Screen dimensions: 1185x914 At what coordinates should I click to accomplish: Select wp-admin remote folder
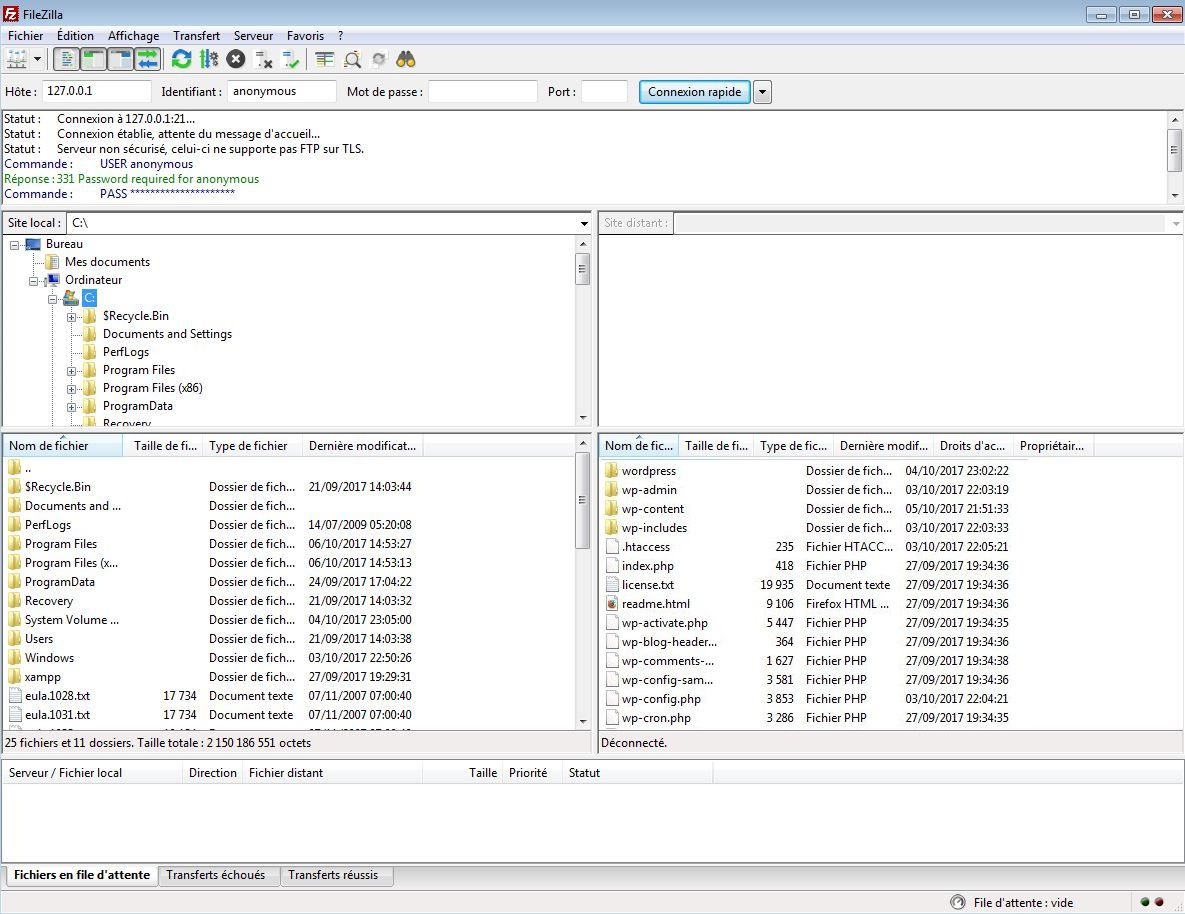point(648,490)
